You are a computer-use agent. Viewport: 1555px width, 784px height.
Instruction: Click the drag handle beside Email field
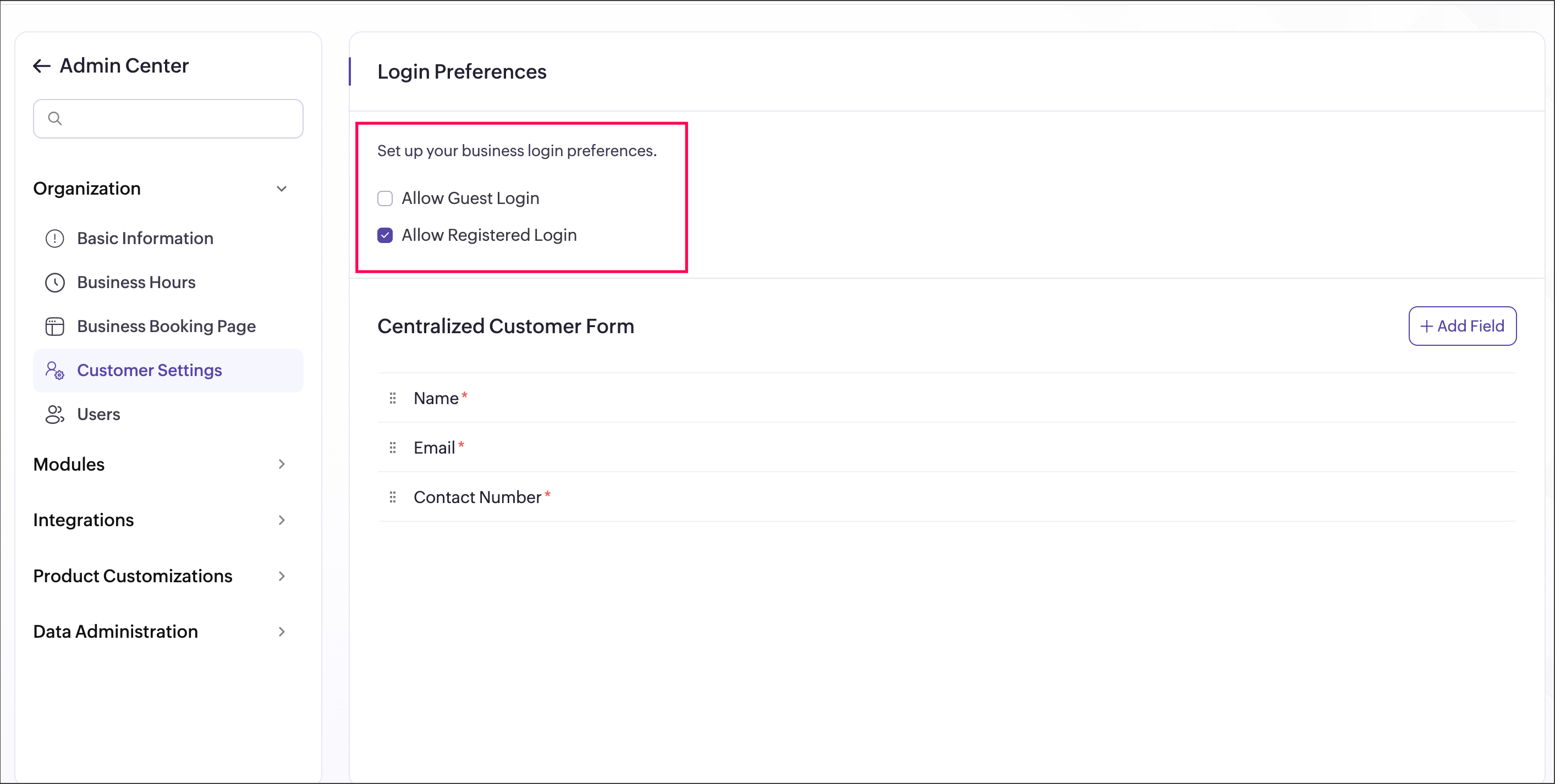click(392, 448)
